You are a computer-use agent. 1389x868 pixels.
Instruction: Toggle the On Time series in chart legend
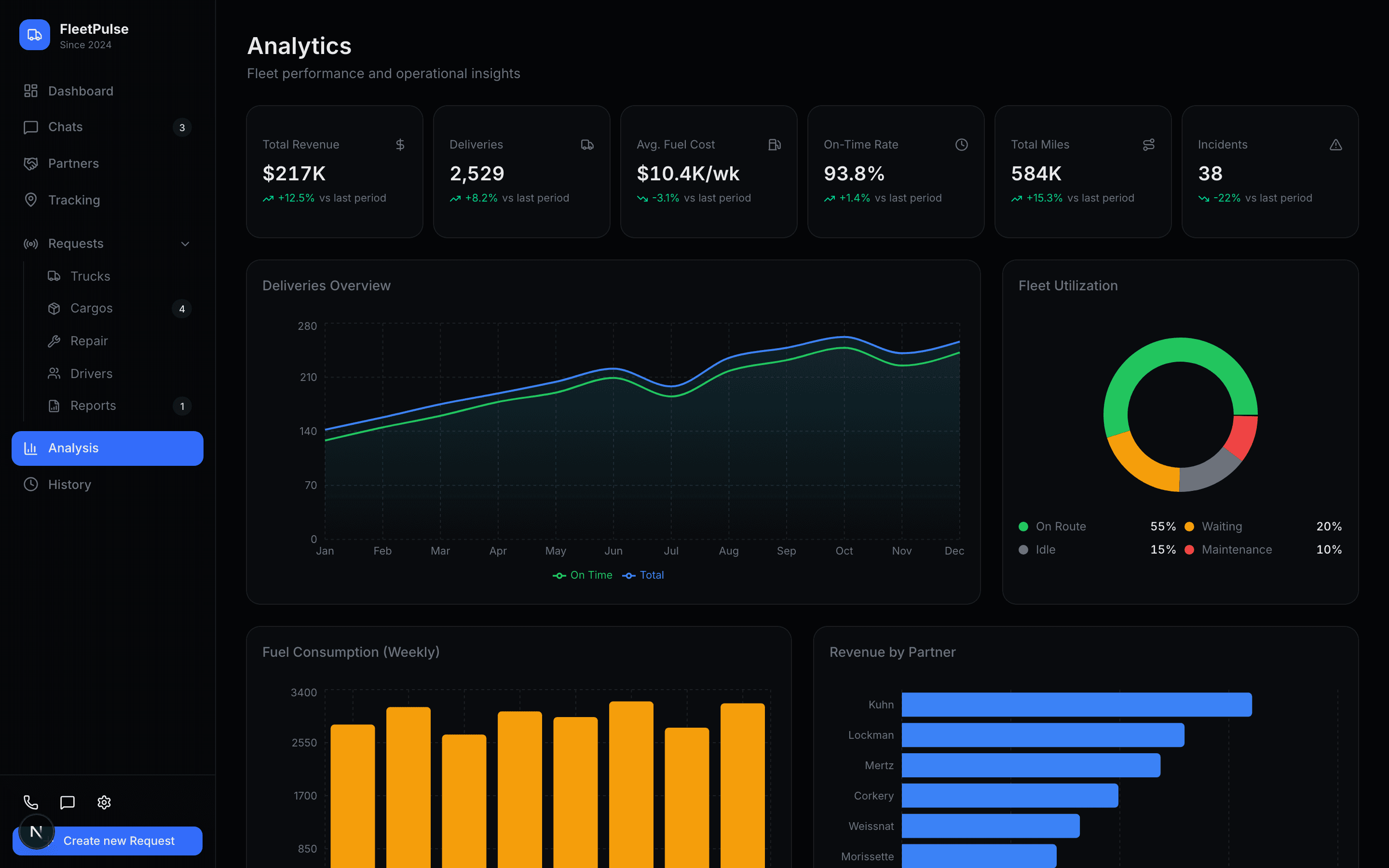[x=582, y=575]
